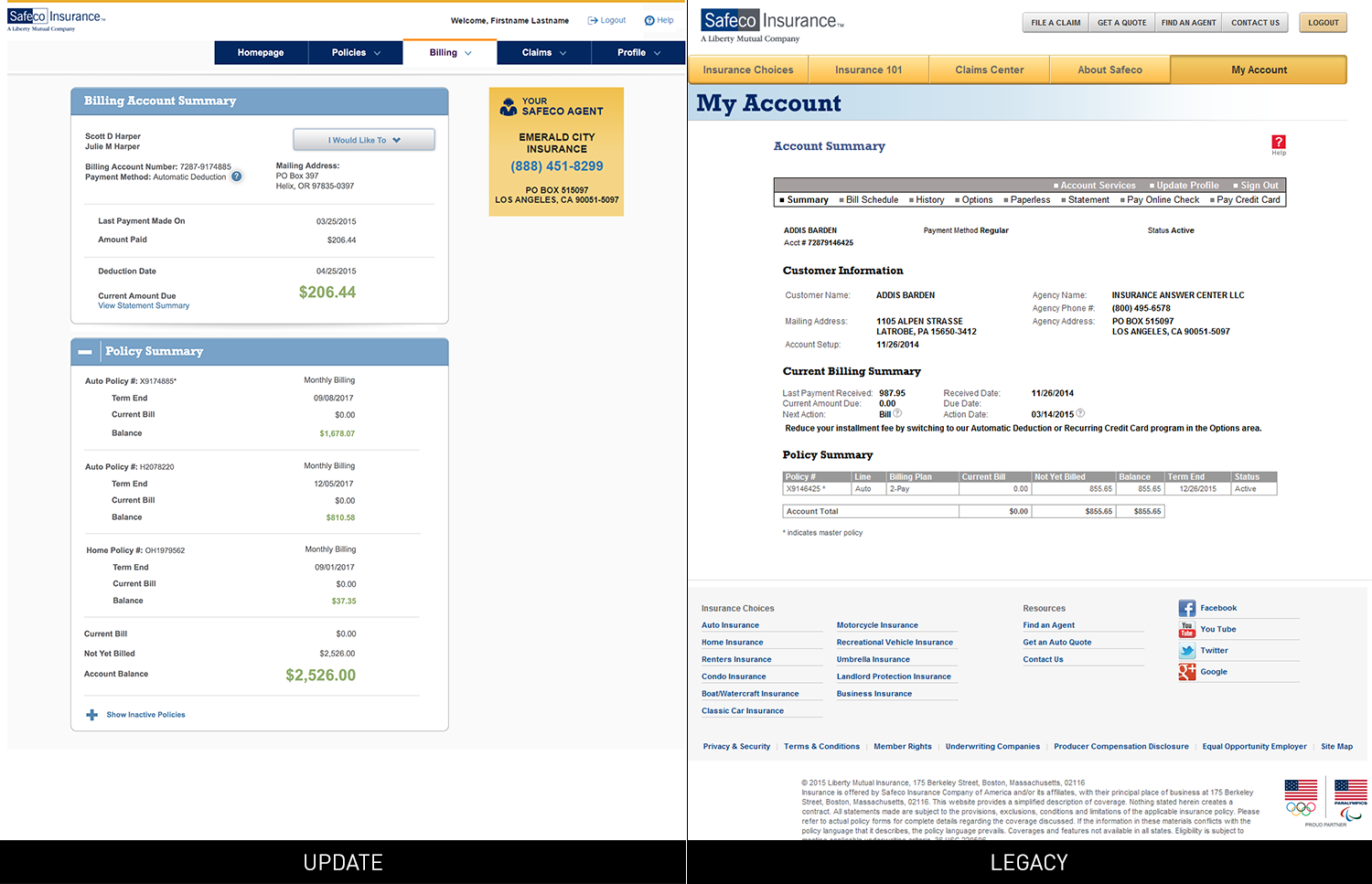Click the Contact Us header button
Image resolution: width=1372 pixels, height=884 pixels.
[1255, 23]
